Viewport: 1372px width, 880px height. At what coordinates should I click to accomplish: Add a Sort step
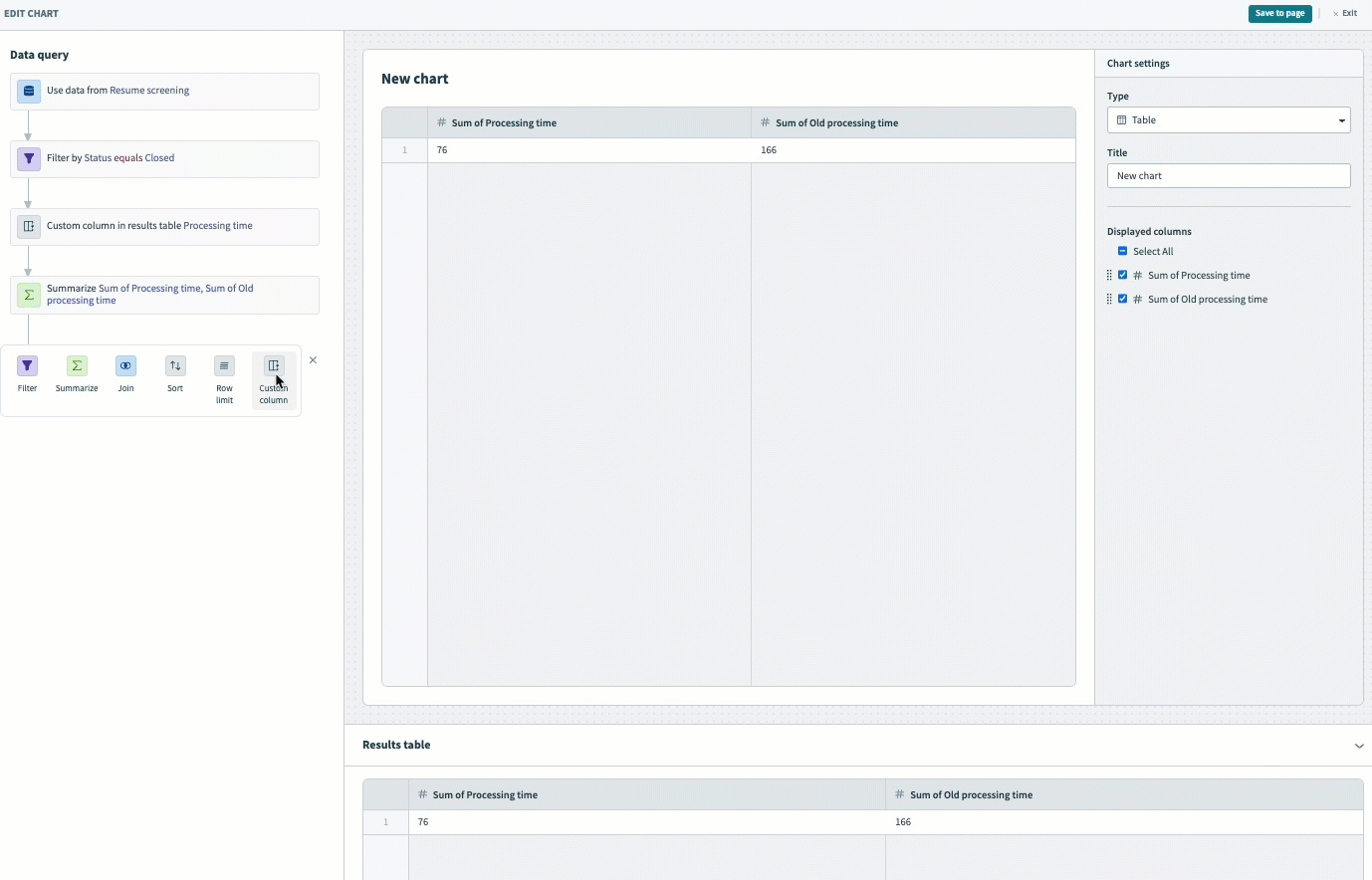tap(175, 366)
